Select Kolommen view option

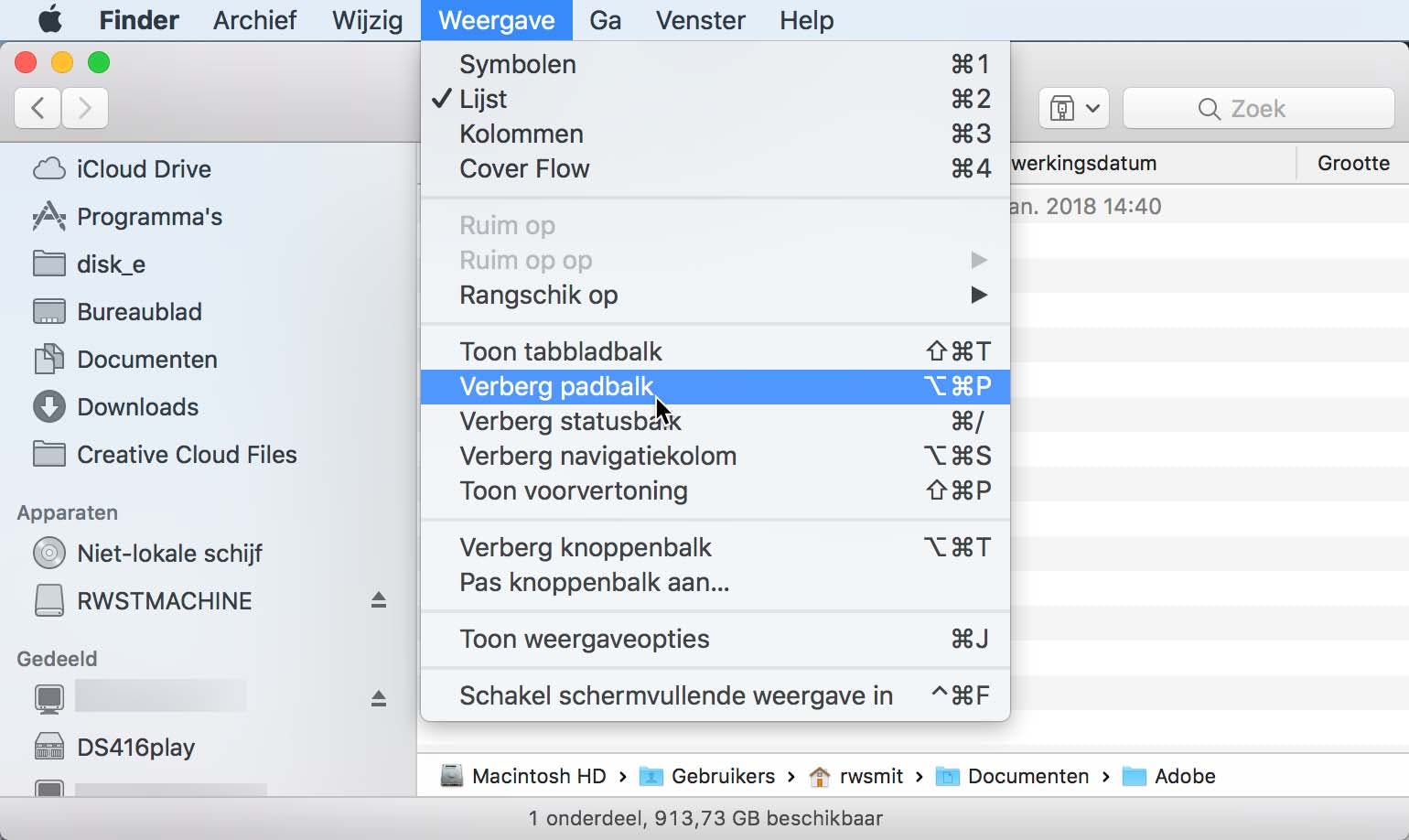[x=521, y=135]
